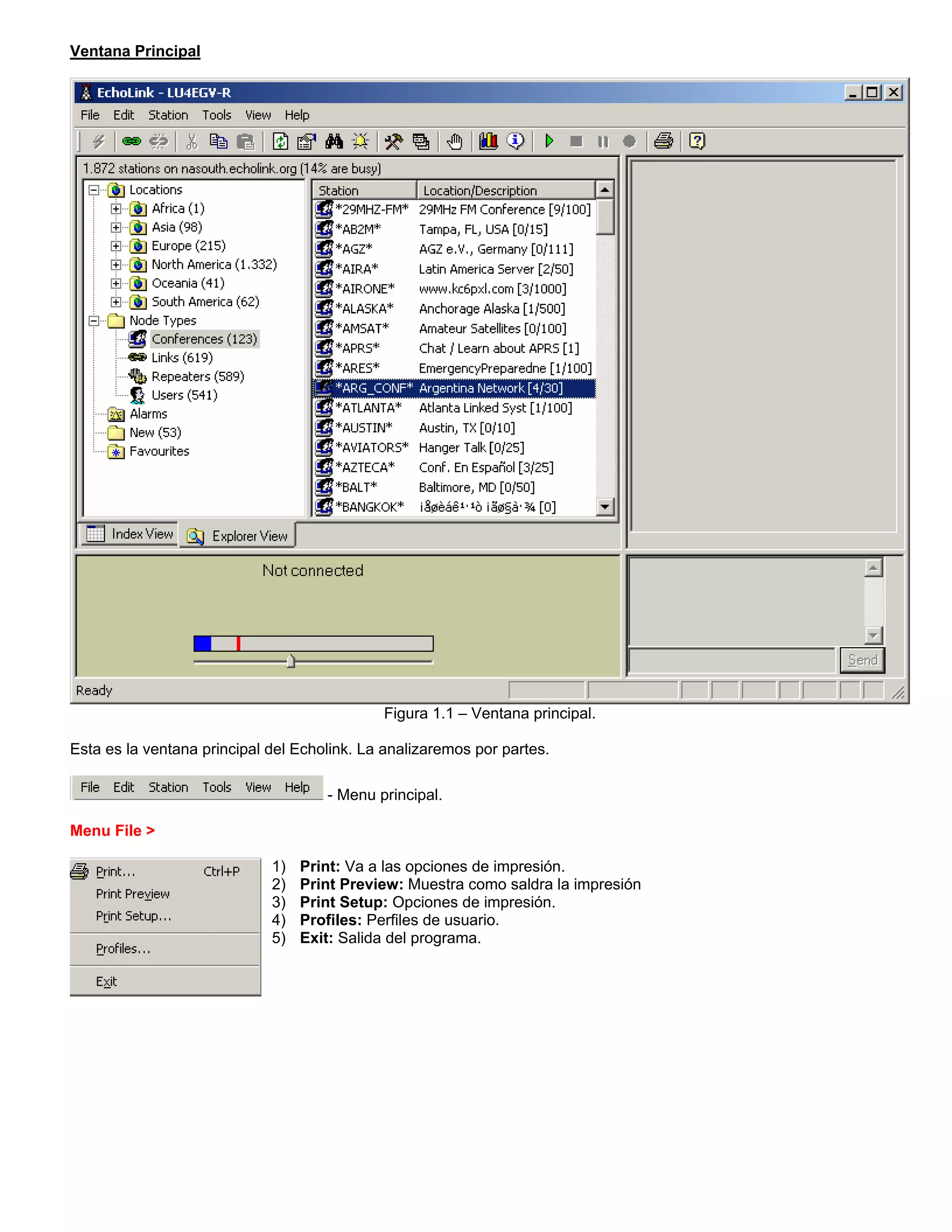Viewport: 952px width, 1232px height.
Task: Collapse the Node Types folder
Action: [93, 320]
